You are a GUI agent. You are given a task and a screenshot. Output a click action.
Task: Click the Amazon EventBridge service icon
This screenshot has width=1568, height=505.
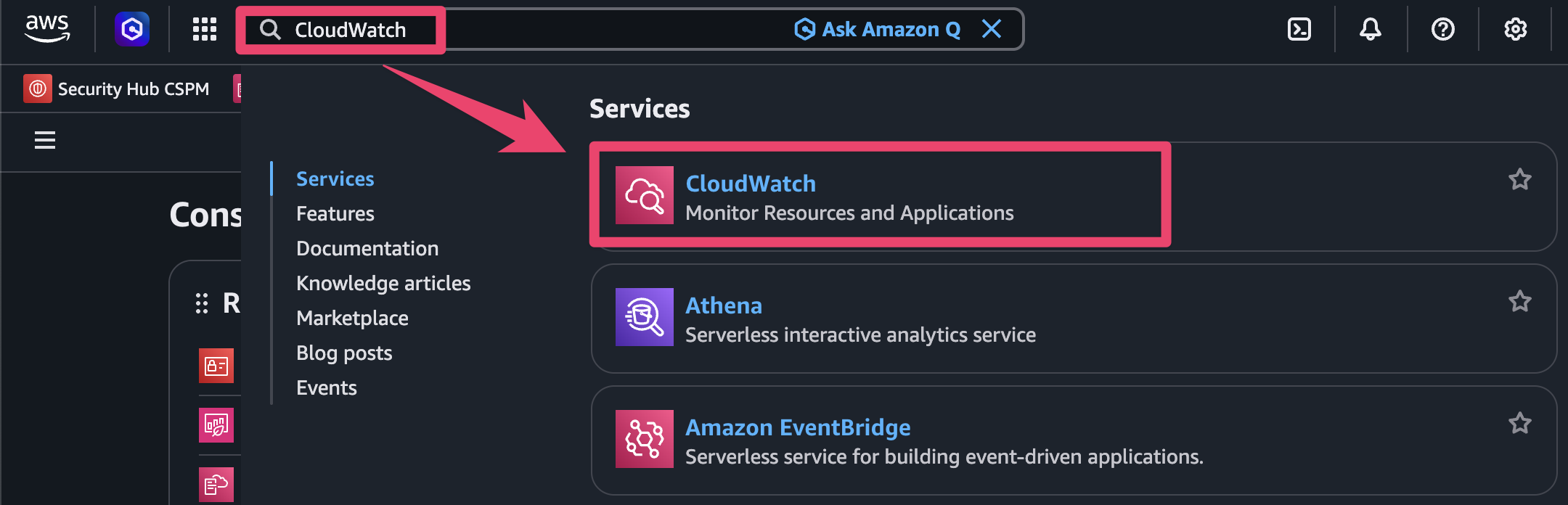pos(644,439)
